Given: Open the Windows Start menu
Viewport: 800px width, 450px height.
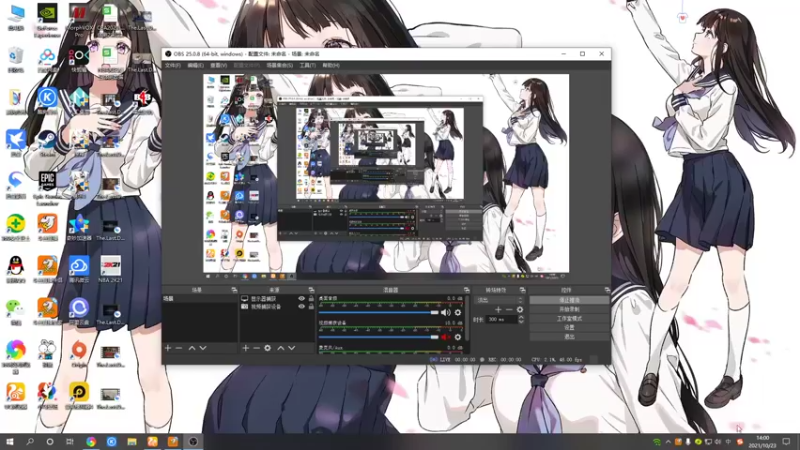Looking at the screenshot, I should [x=9, y=442].
